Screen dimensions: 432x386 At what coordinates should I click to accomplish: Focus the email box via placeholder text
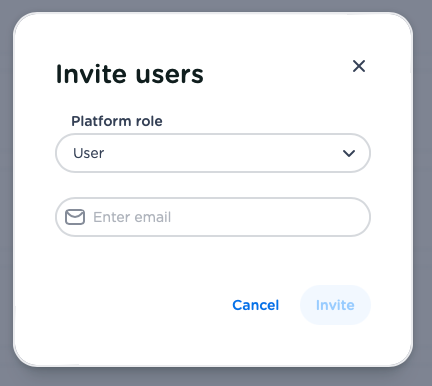pyautogui.click(x=132, y=217)
